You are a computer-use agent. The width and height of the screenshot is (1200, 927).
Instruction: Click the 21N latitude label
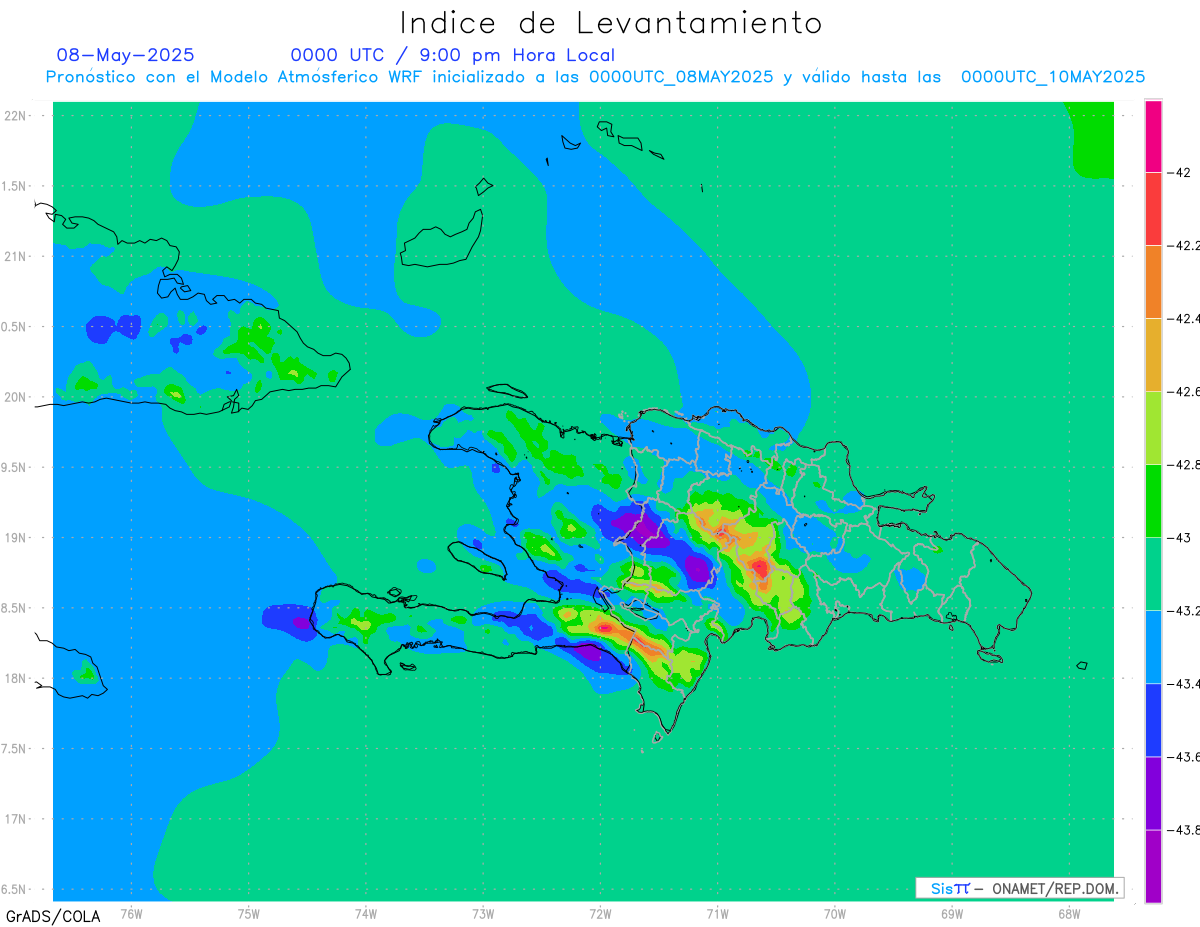click(x=15, y=256)
